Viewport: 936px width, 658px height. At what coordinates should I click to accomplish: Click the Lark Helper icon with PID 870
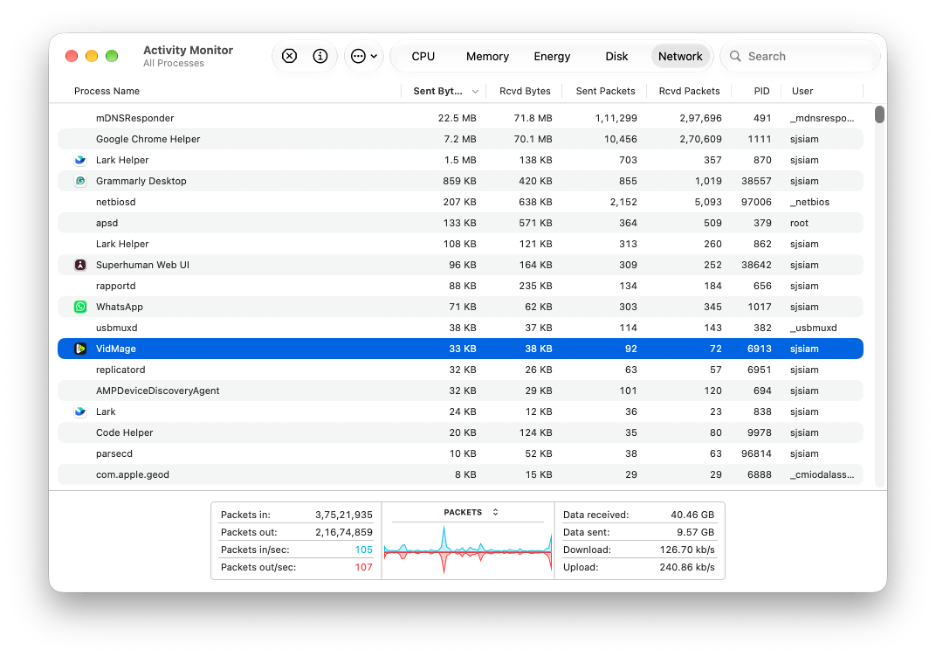coord(80,160)
